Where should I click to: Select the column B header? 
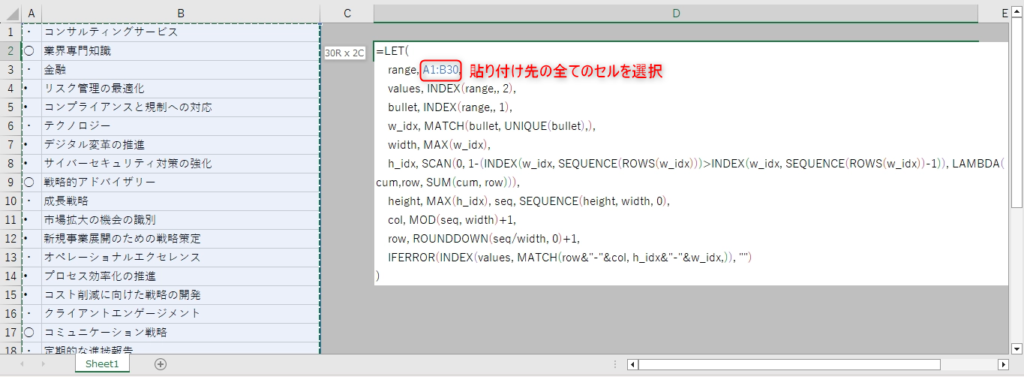181,13
